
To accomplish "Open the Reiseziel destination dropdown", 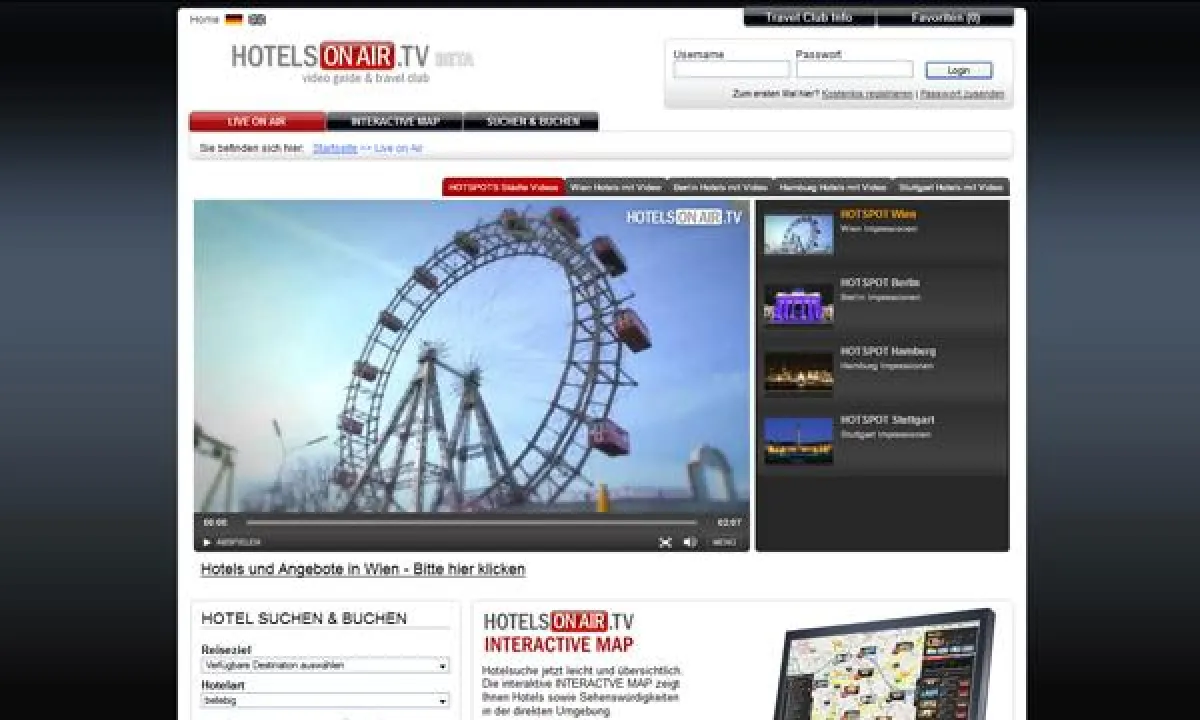I will point(327,666).
